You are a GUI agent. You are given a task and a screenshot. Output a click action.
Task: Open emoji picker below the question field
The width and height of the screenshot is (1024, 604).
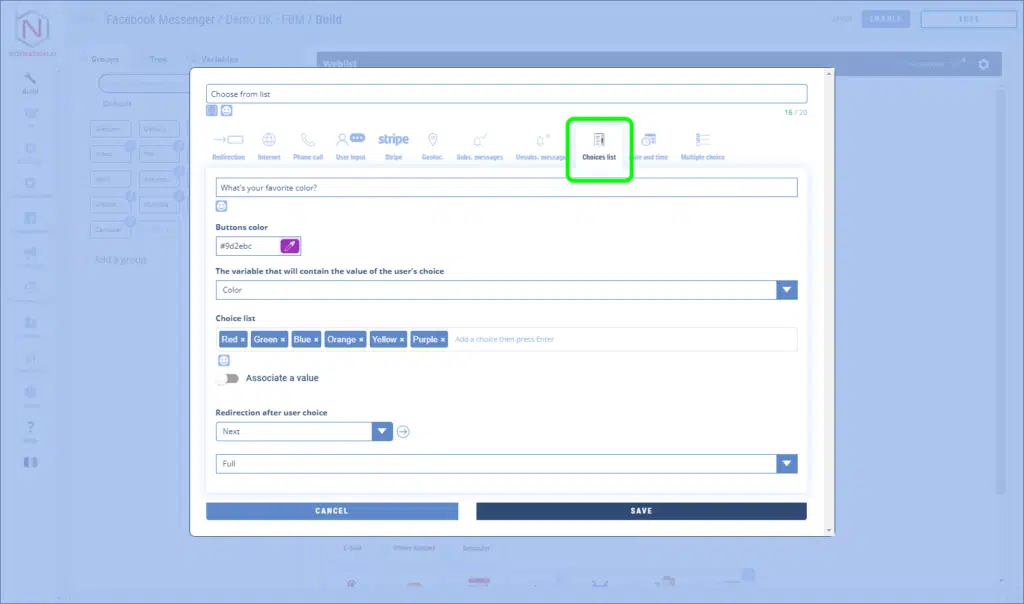pyautogui.click(x=222, y=206)
